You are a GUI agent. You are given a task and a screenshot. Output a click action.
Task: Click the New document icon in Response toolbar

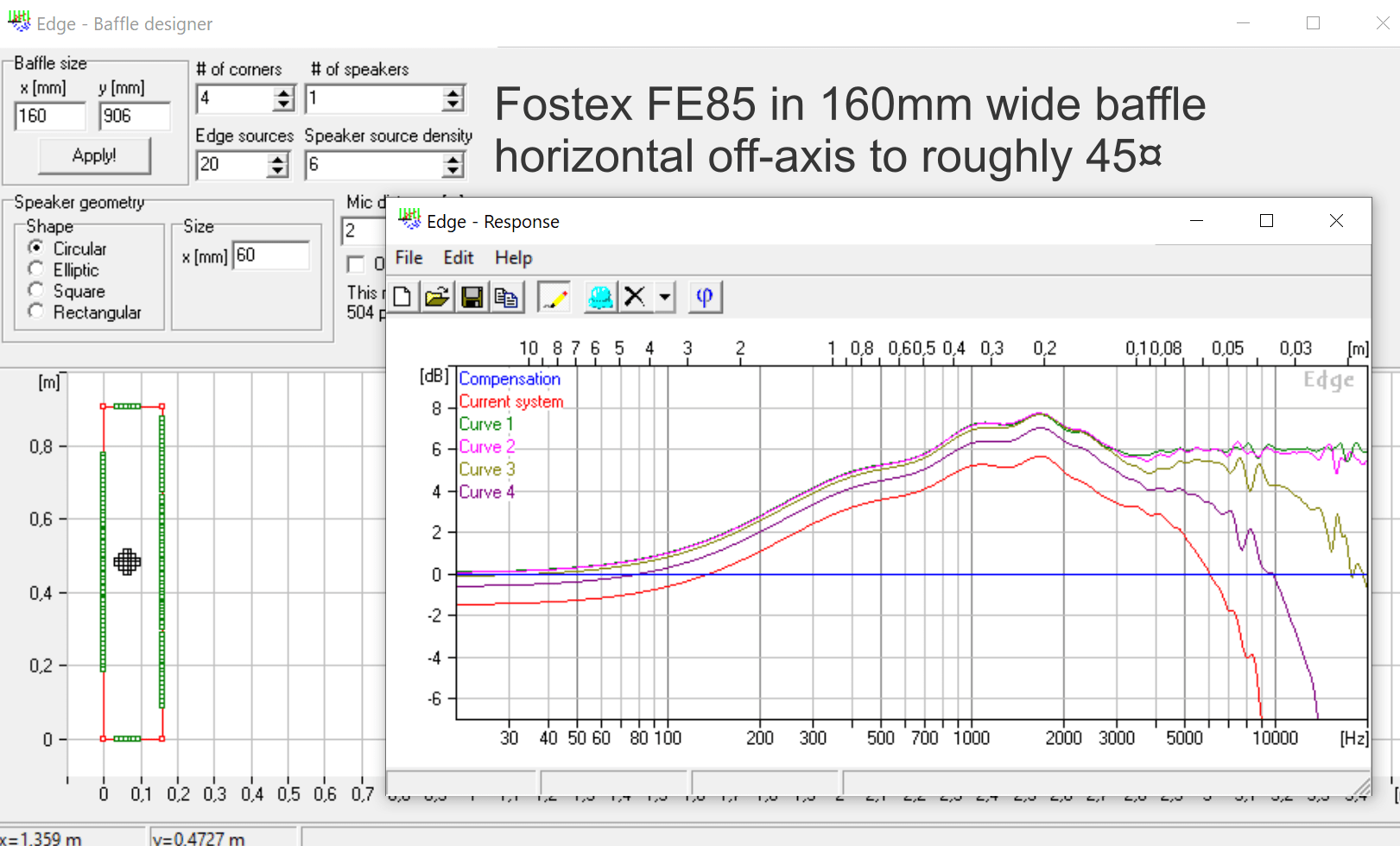pyautogui.click(x=402, y=297)
